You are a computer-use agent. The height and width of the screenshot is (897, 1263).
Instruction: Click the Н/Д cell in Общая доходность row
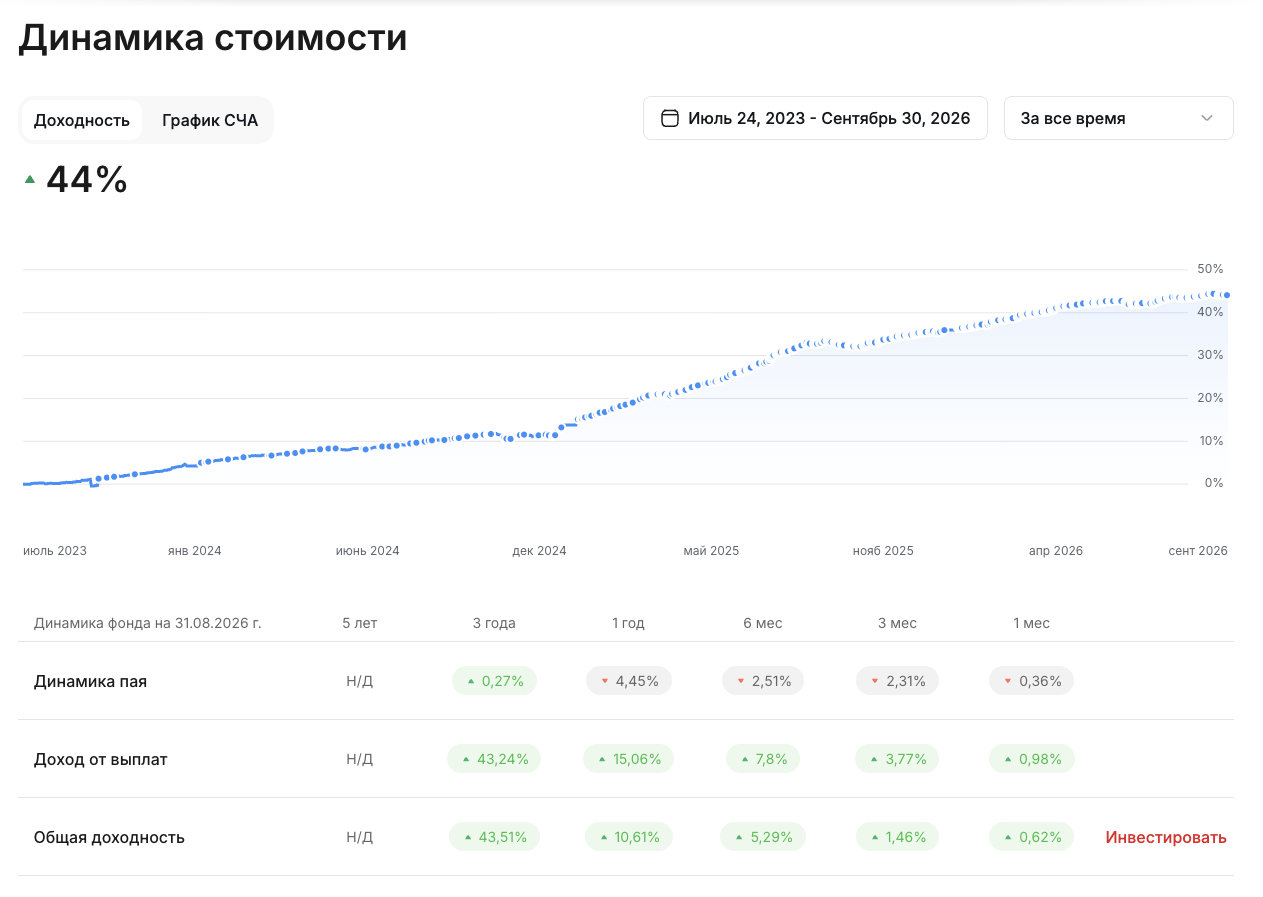[360, 837]
